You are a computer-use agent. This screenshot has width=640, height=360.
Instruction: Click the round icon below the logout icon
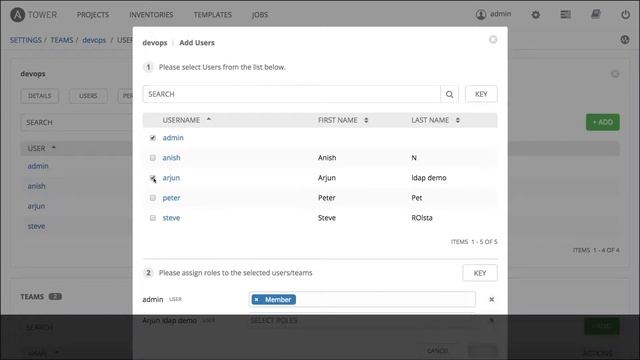coord(624,40)
